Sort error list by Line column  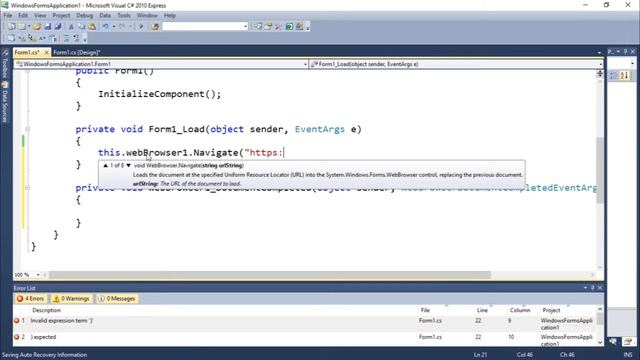tap(482, 311)
